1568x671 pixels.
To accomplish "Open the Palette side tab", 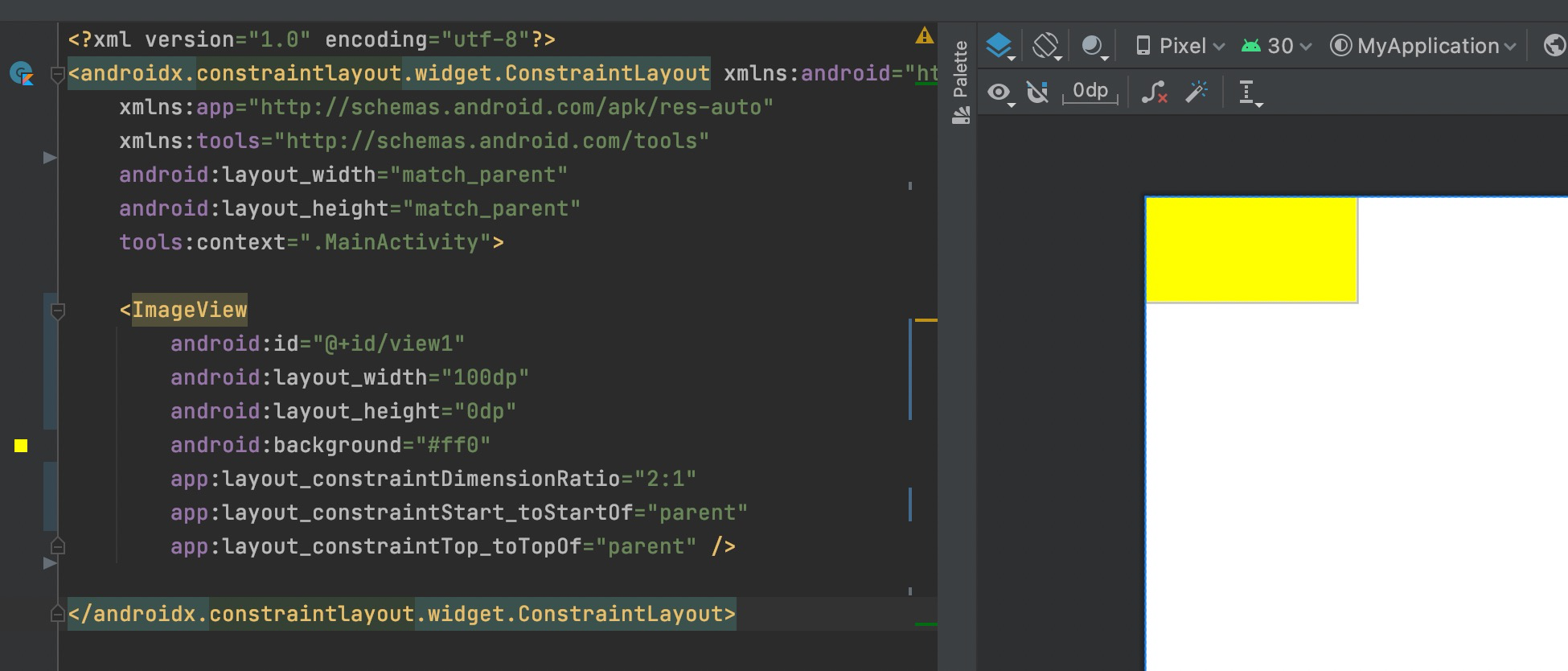I will (x=960, y=82).
